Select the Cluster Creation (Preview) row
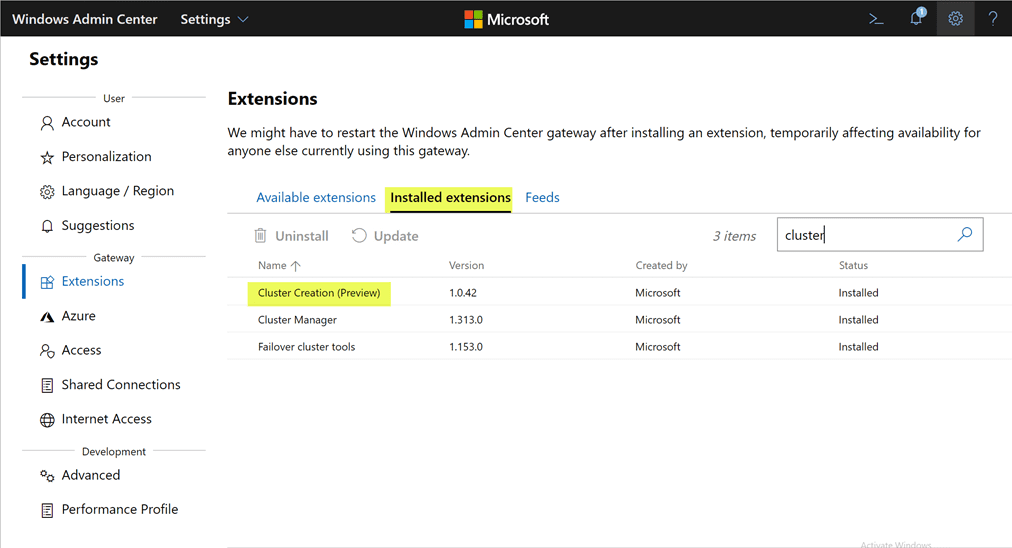The image size is (1012, 548). coord(319,293)
